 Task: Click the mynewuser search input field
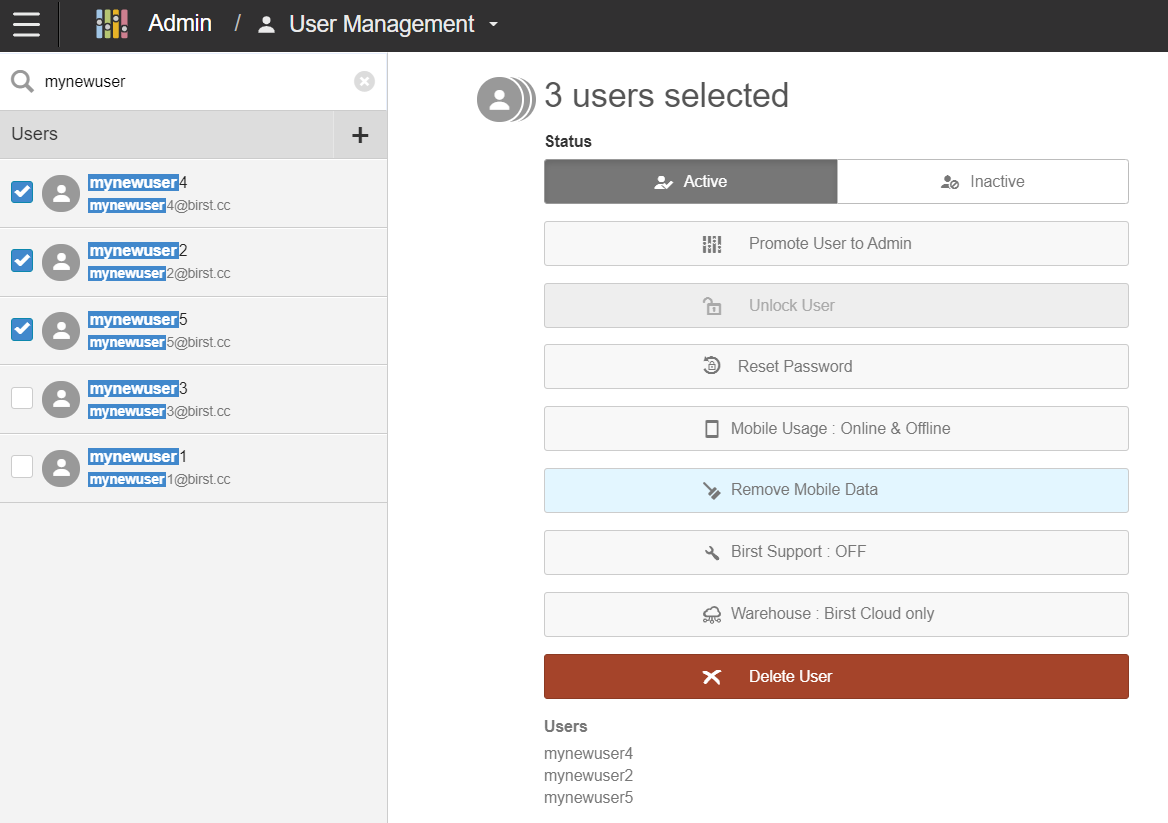point(194,81)
